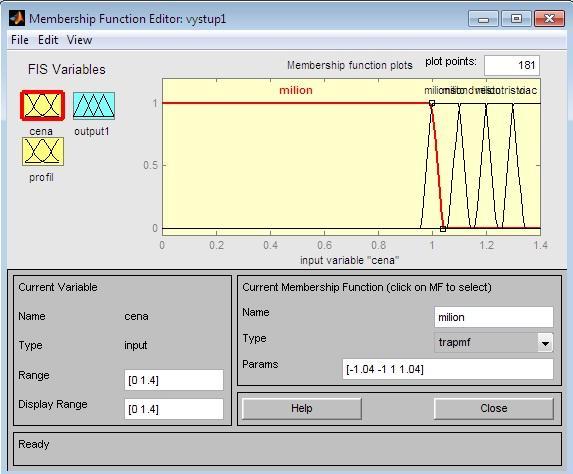Open the Edit menu
Viewport: 573px width, 474px height.
48,40
